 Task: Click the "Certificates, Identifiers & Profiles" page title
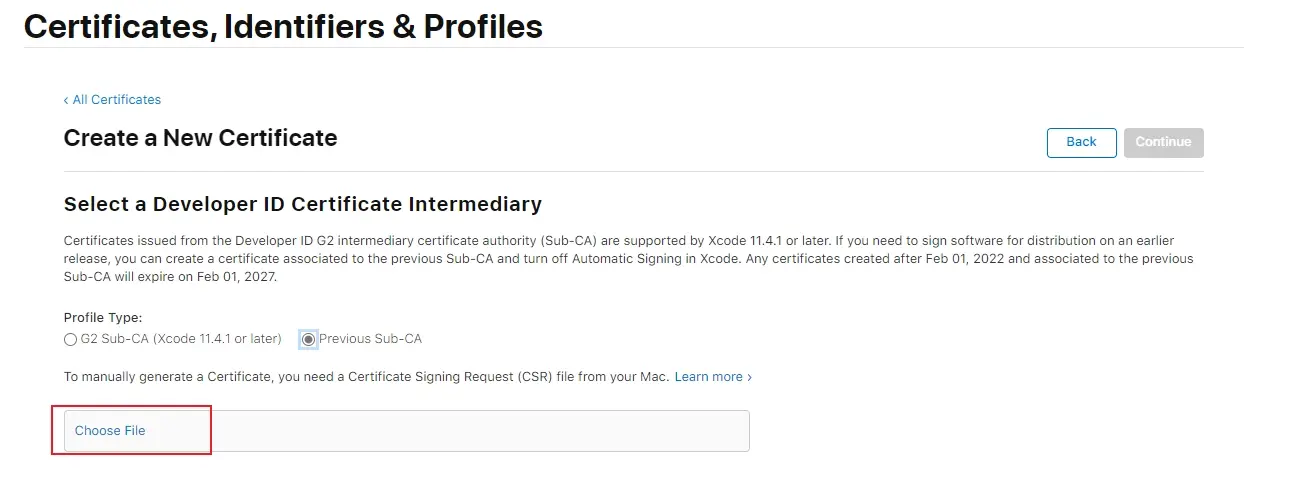(283, 26)
